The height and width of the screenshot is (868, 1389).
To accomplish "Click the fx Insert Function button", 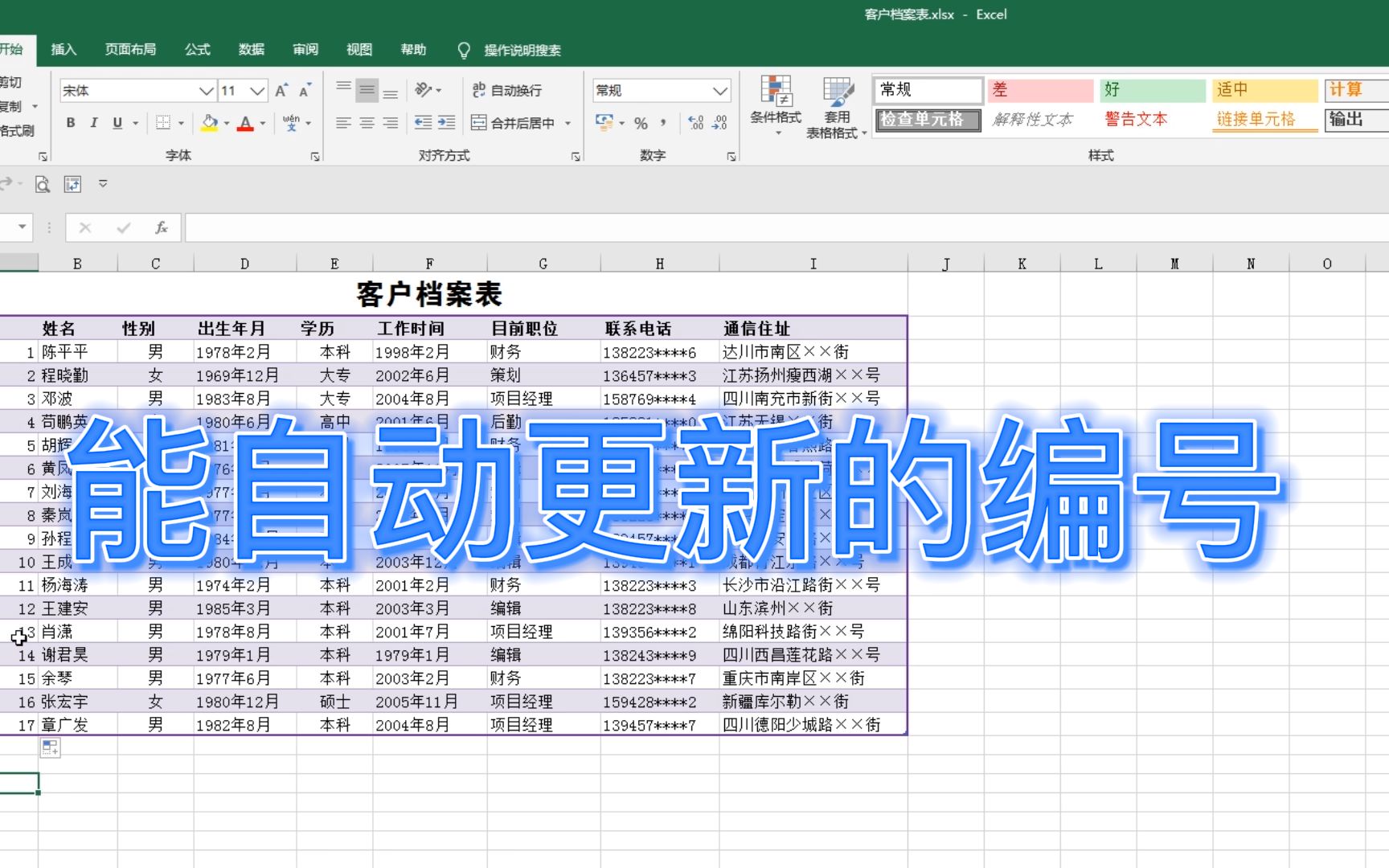I will [x=160, y=227].
